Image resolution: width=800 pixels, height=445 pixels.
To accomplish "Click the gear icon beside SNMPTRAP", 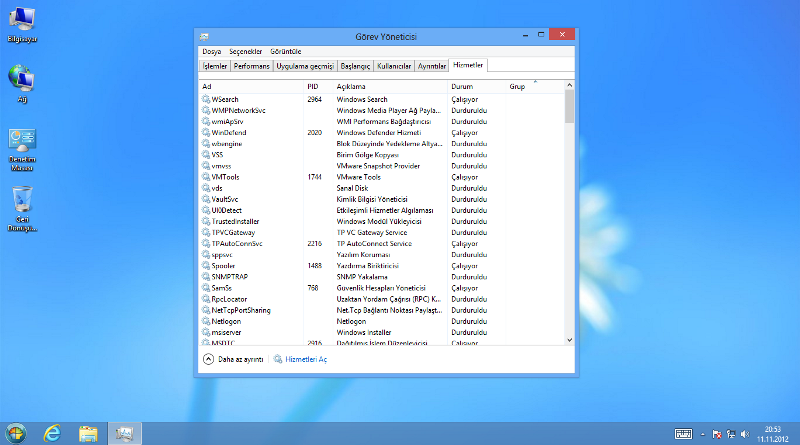I will (206, 277).
